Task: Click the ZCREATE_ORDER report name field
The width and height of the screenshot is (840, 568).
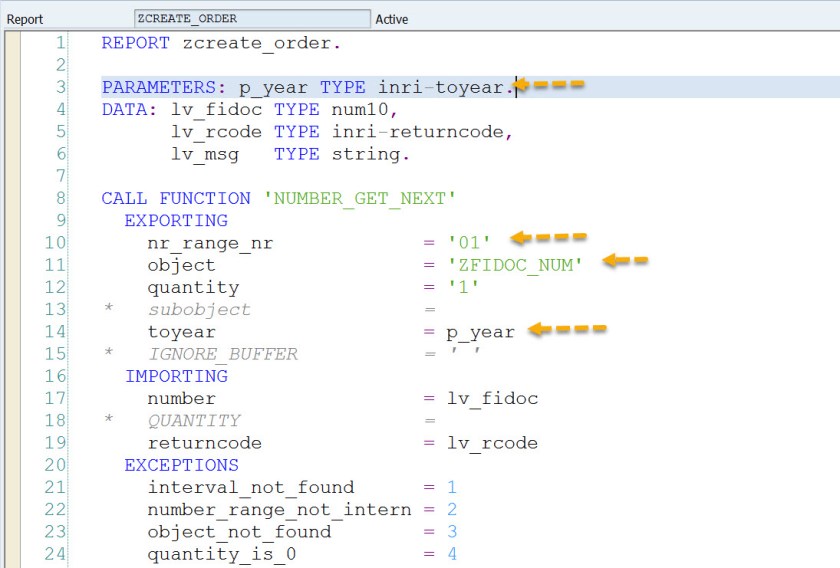Action: click(250, 19)
